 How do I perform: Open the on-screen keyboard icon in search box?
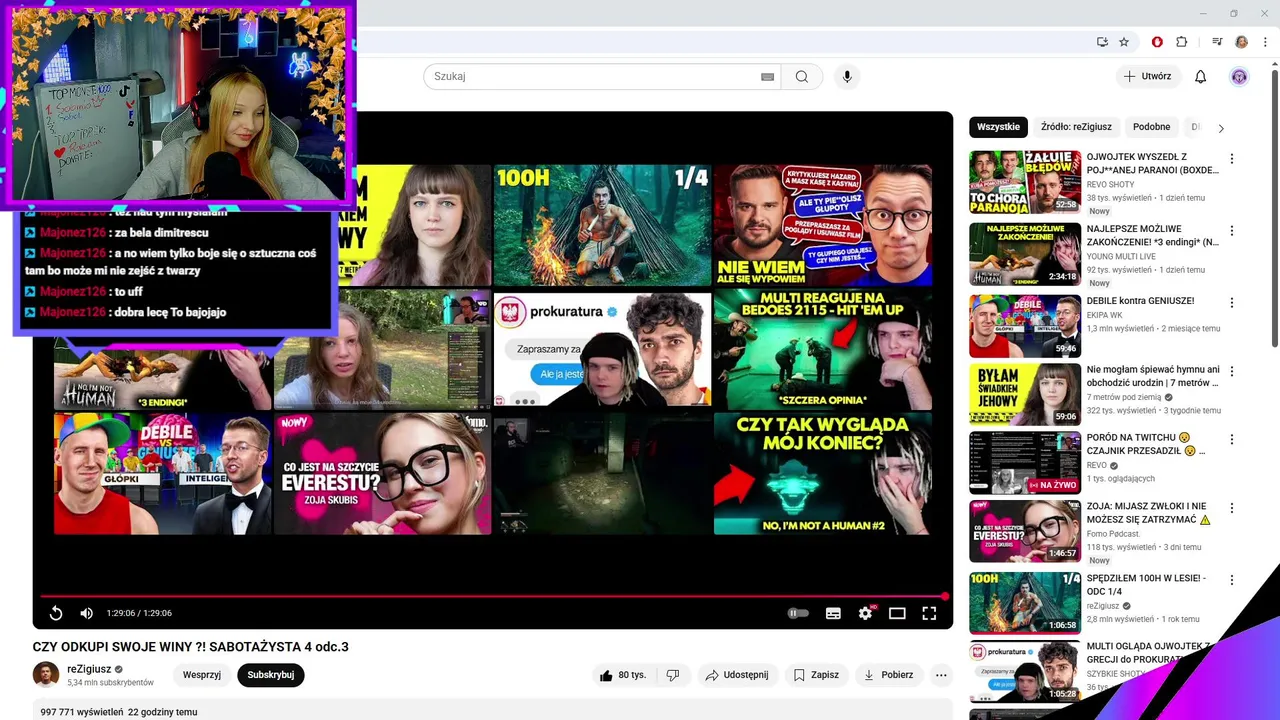pyautogui.click(x=767, y=77)
